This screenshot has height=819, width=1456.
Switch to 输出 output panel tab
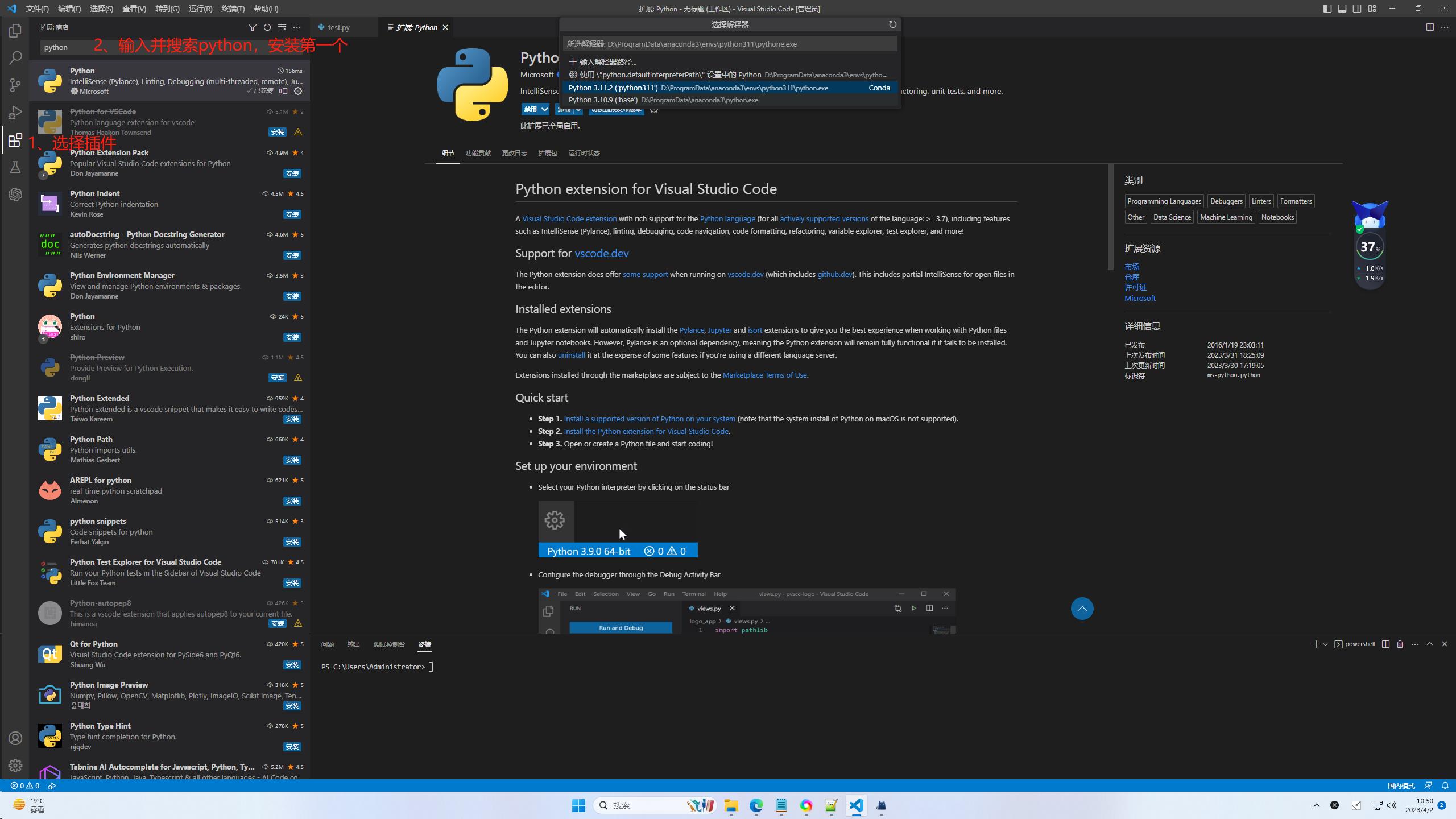click(x=353, y=644)
